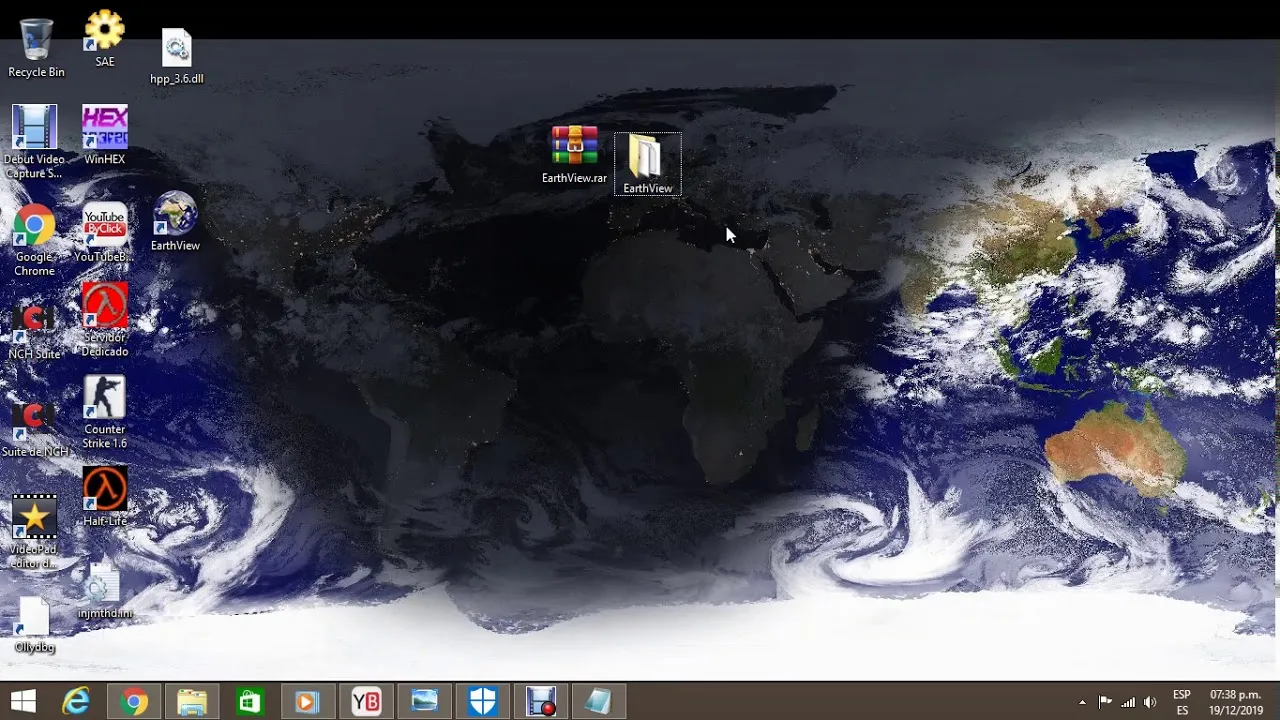This screenshot has width=1280, height=720.
Task: Select the EarthView.rar archive
Action: 575,155
